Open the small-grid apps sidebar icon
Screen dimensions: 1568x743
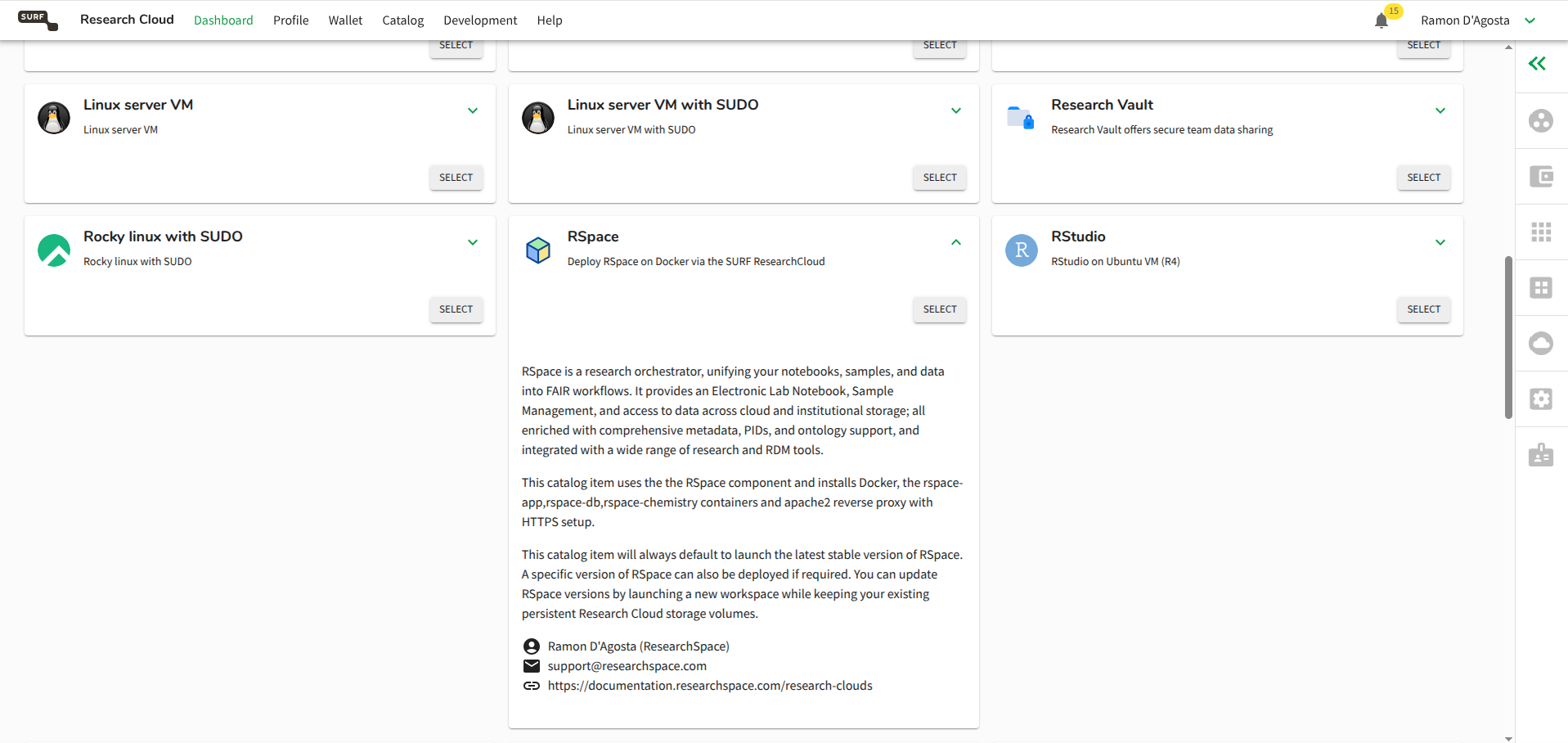[1541, 232]
